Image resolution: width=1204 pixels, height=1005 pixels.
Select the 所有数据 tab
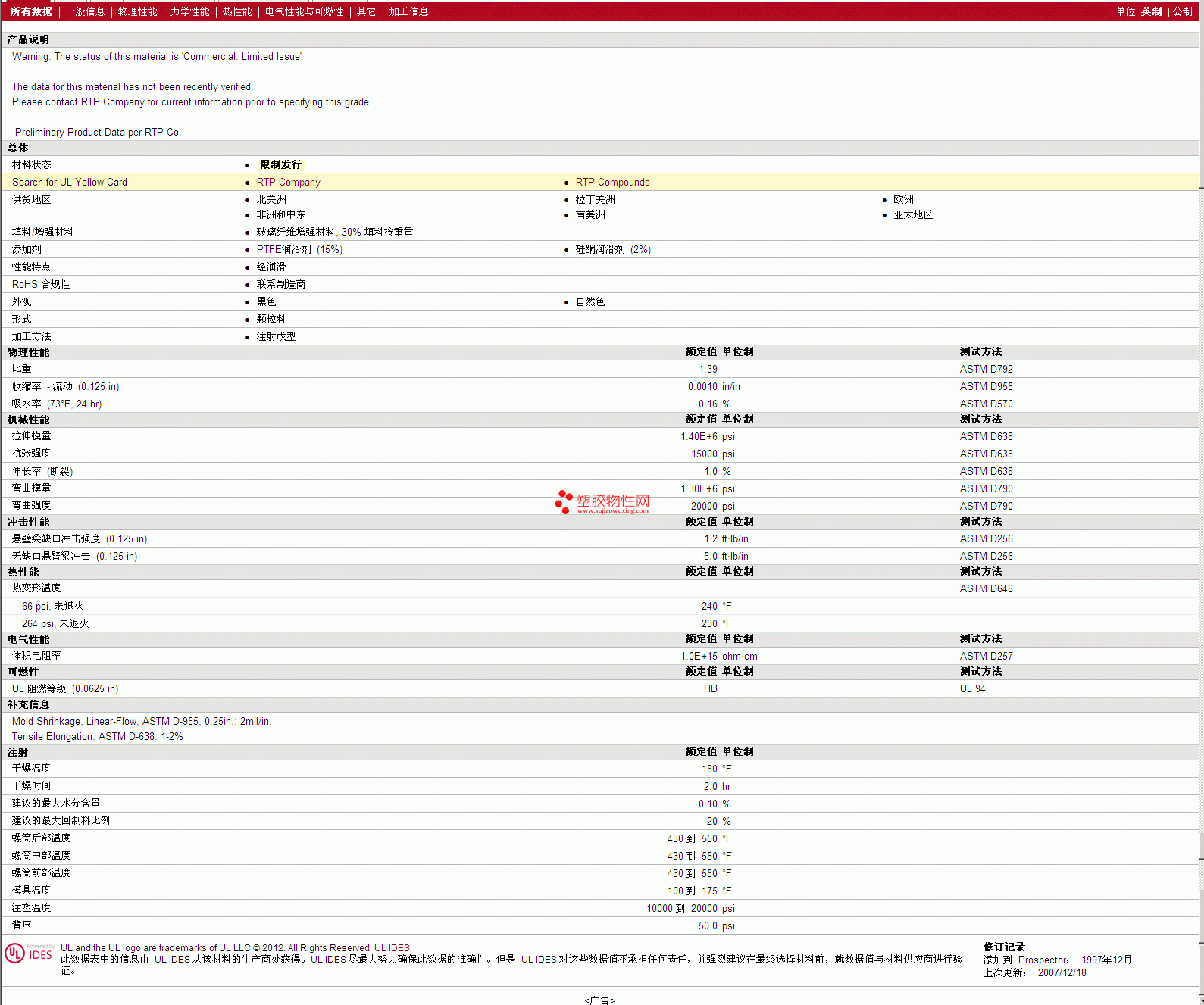[31, 12]
